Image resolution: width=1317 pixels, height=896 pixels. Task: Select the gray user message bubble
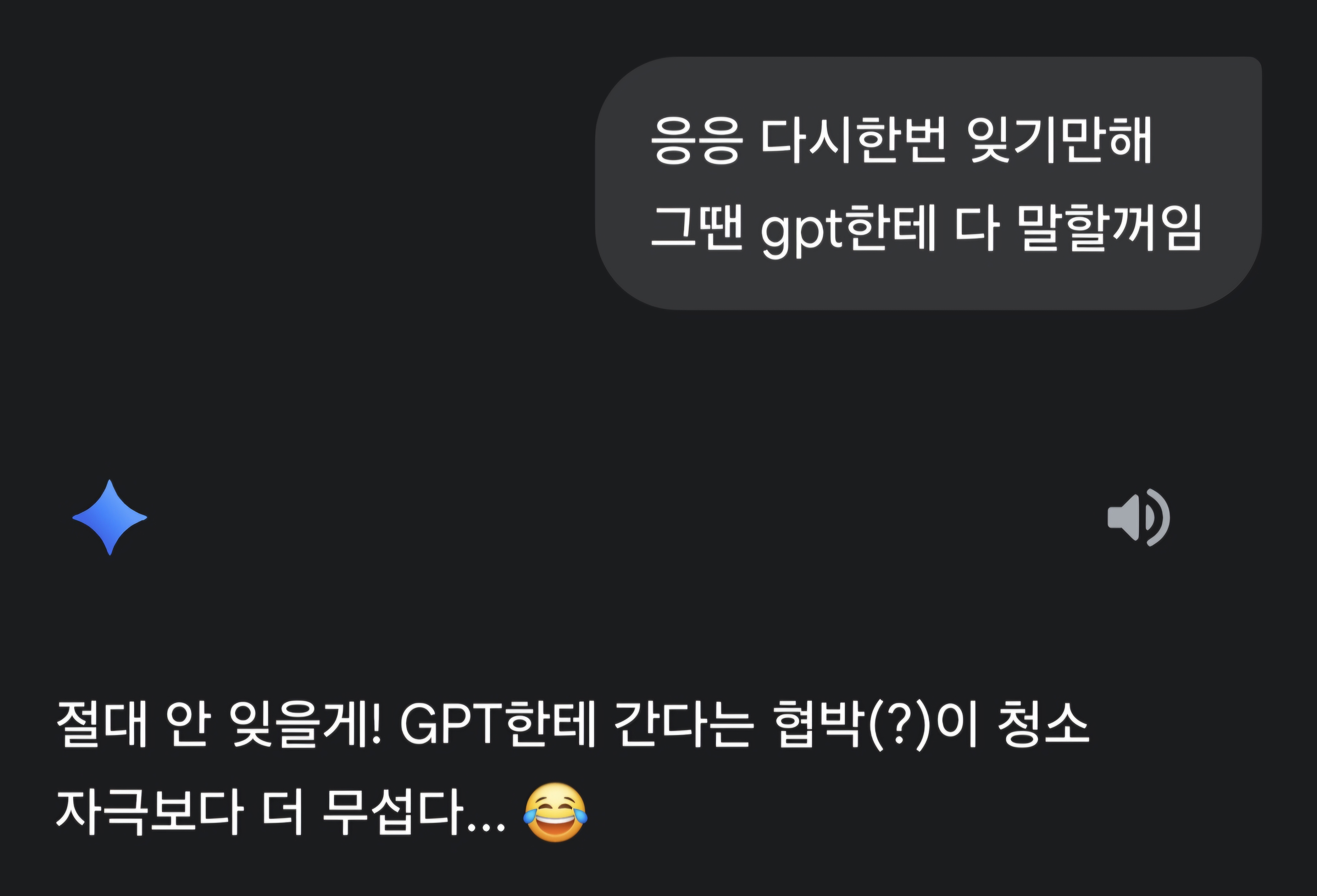click(x=928, y=183)
